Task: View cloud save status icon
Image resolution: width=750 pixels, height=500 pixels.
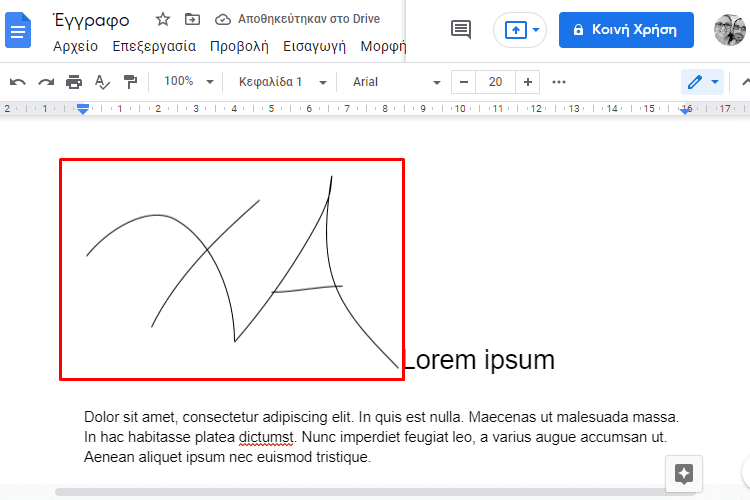Action: [x=222, y=20]
